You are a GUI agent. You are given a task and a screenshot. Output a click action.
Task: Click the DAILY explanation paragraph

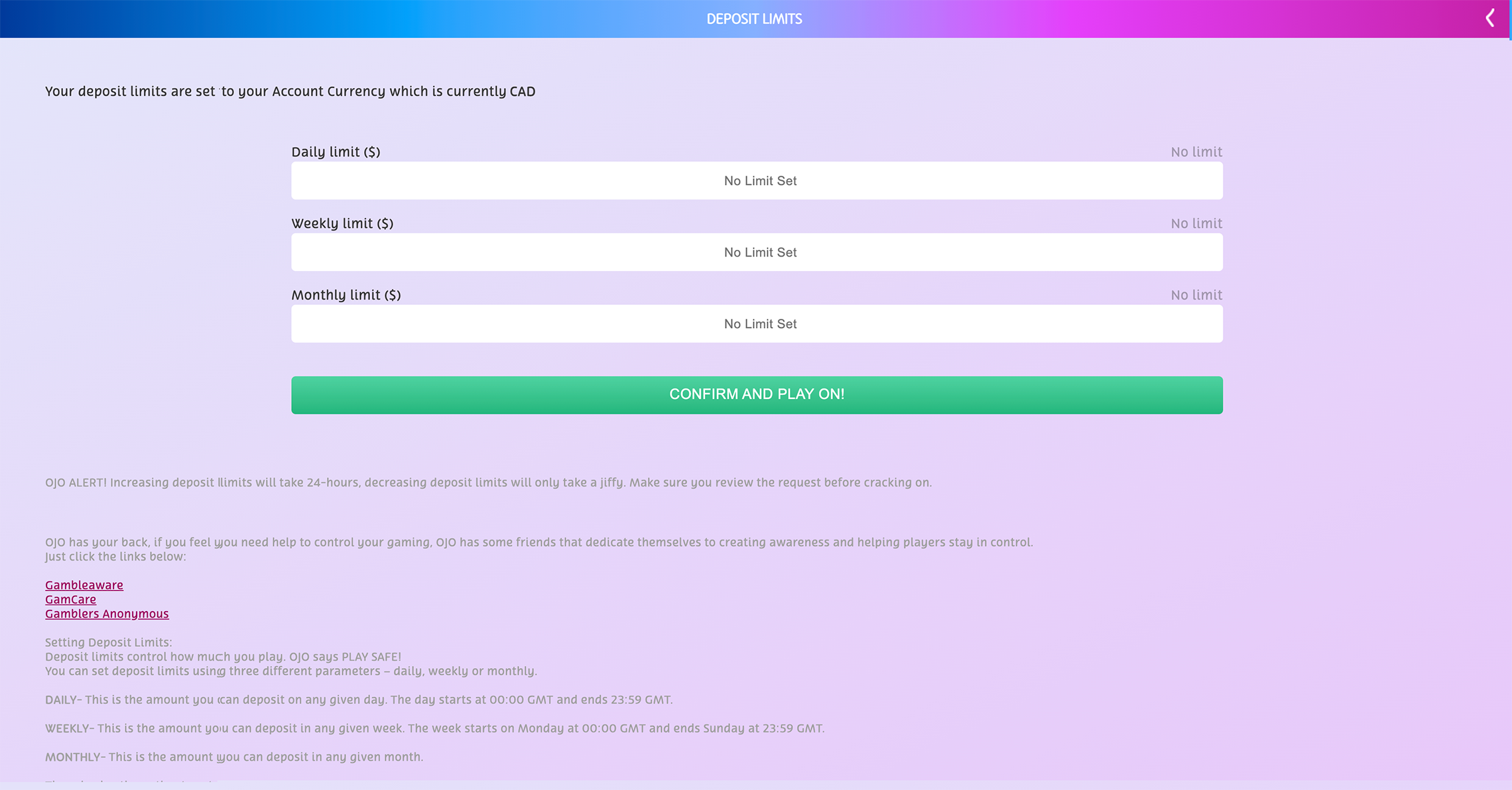[358, 700]
